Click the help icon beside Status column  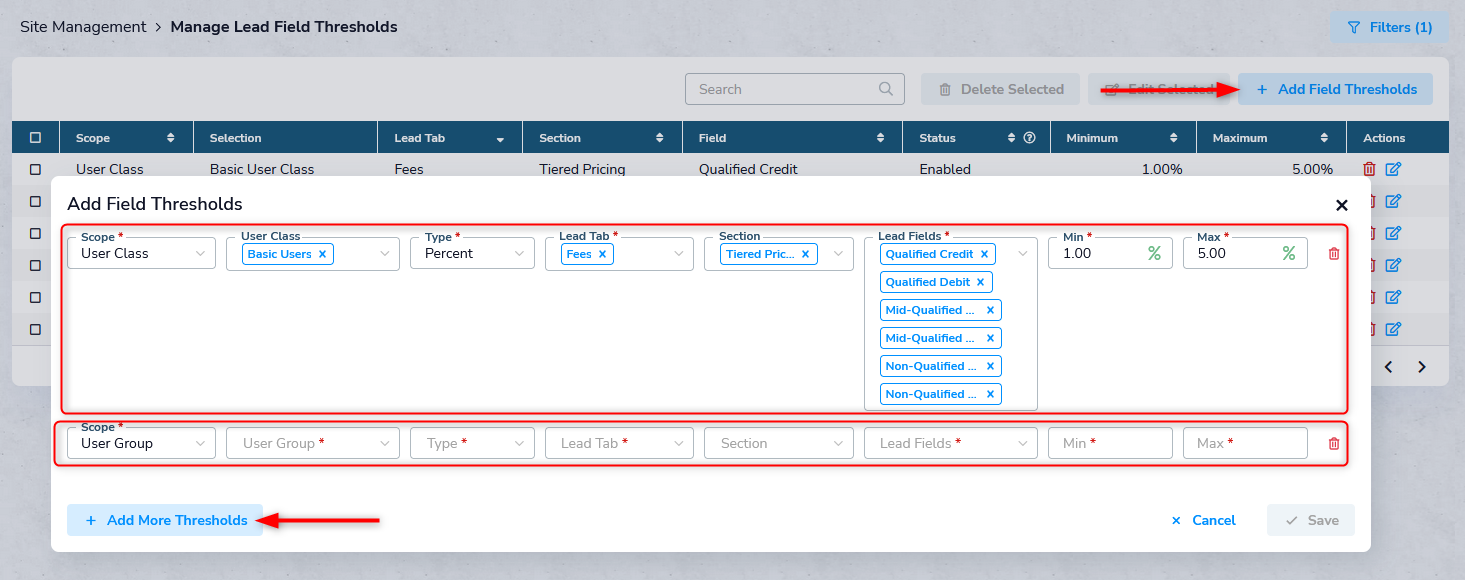1029,138
